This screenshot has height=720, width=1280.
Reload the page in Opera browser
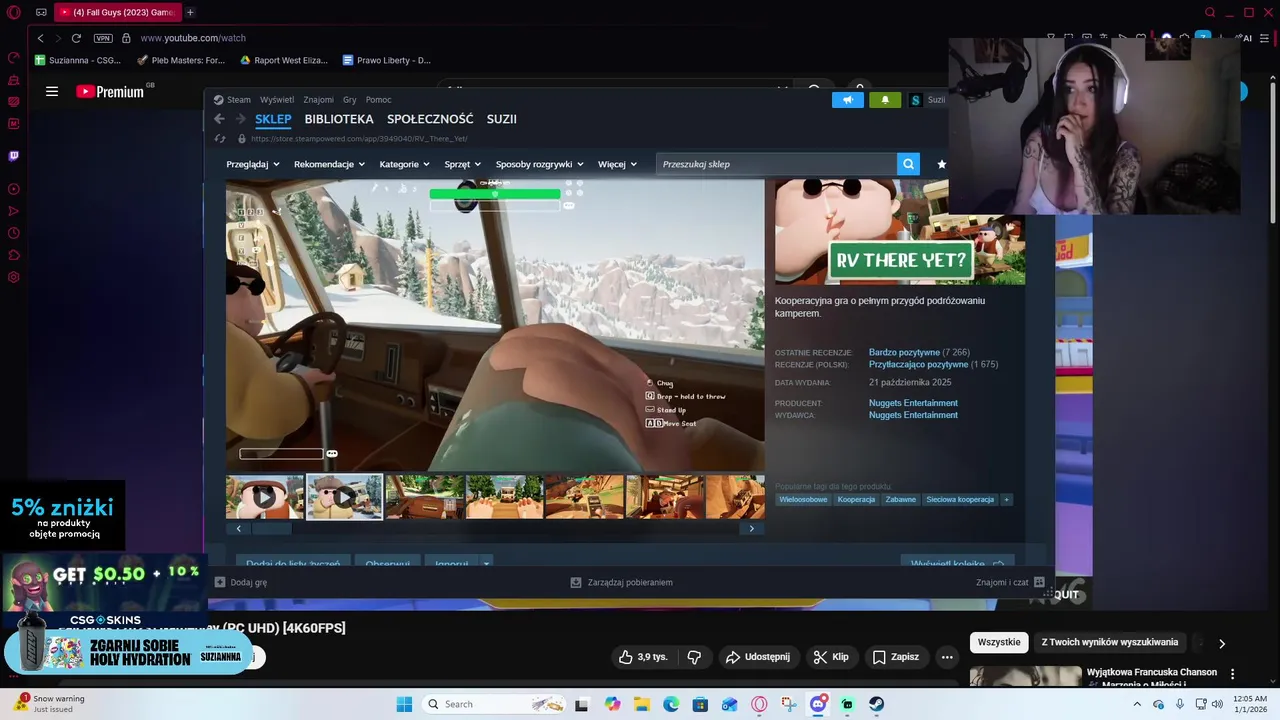(76, 38)
